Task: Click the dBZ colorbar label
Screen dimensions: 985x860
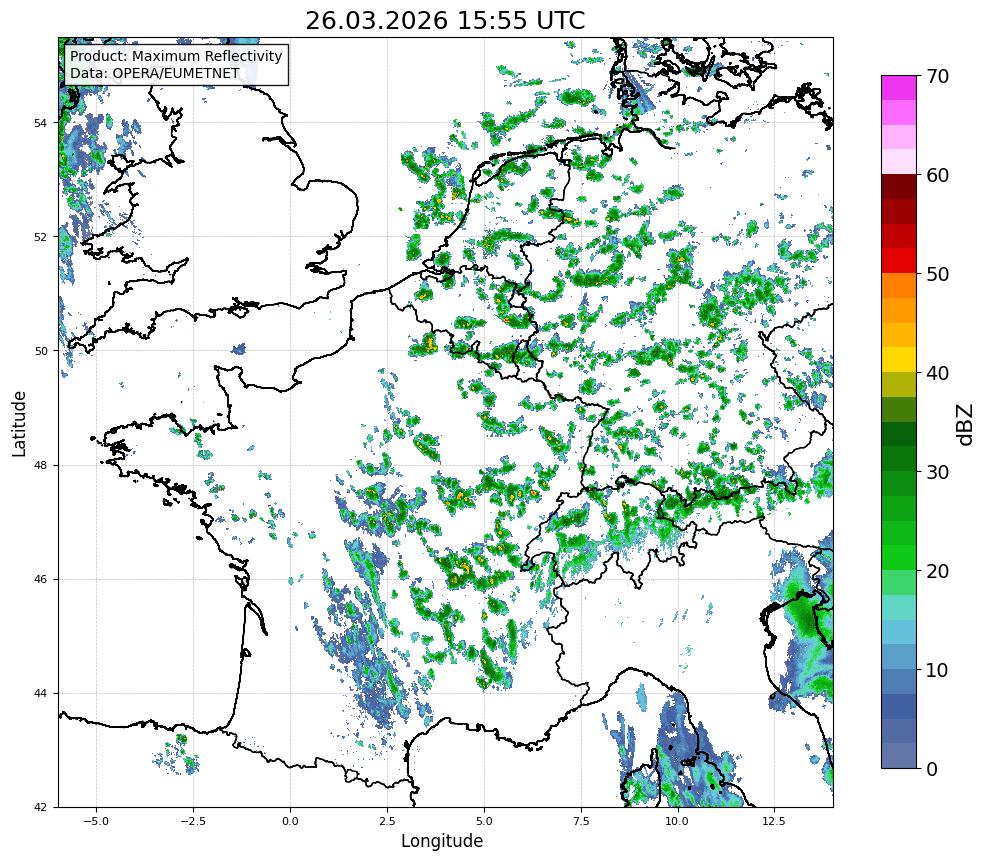Action: click(966, 425)
